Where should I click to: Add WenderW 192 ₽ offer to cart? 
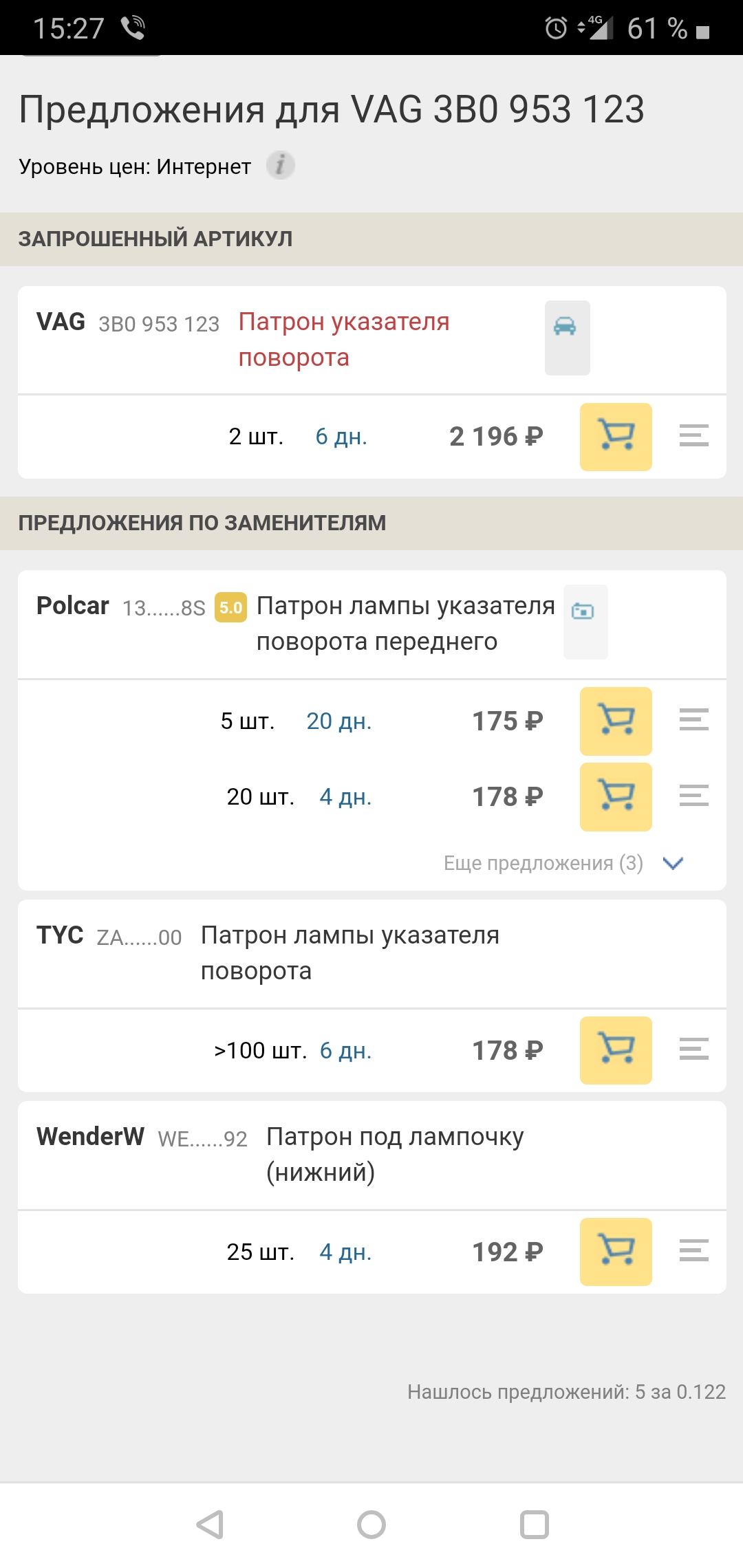(x=616, y=1252)
